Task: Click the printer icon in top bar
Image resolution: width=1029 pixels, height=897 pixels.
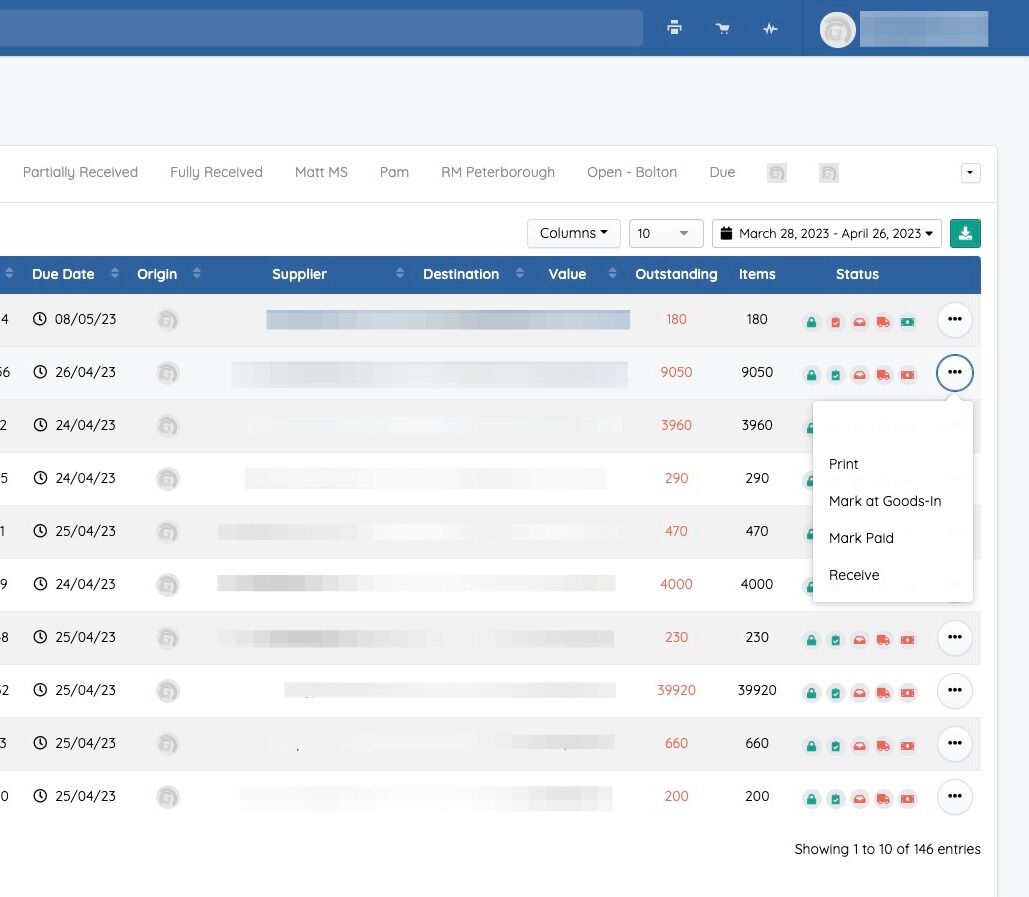Action: click(675, 28)
